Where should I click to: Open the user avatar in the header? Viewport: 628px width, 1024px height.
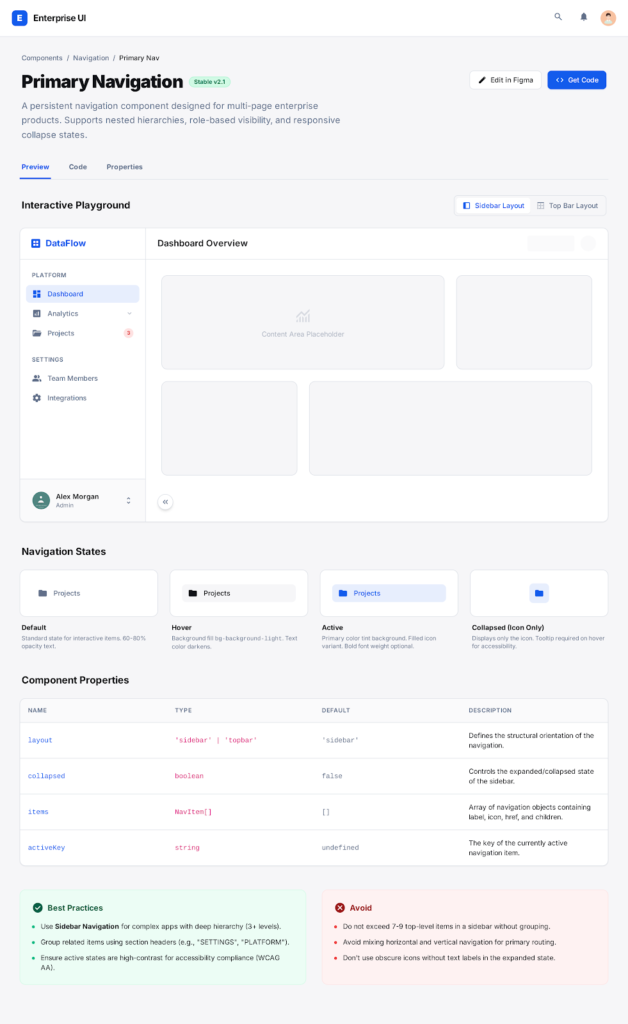tap(608, 17)
